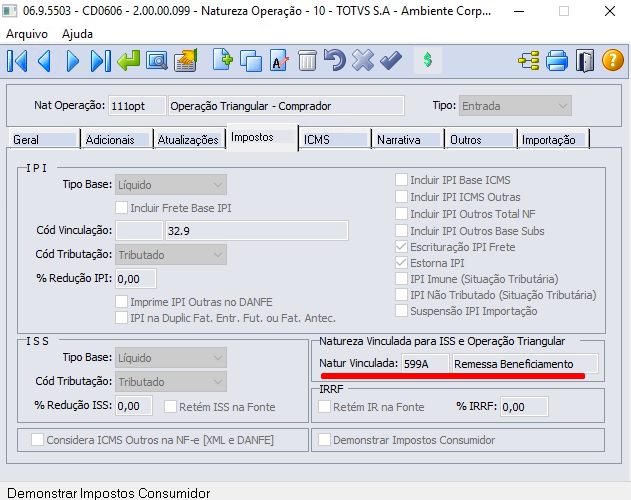Open the orange help question mark icon

click(x=613, y=60)
